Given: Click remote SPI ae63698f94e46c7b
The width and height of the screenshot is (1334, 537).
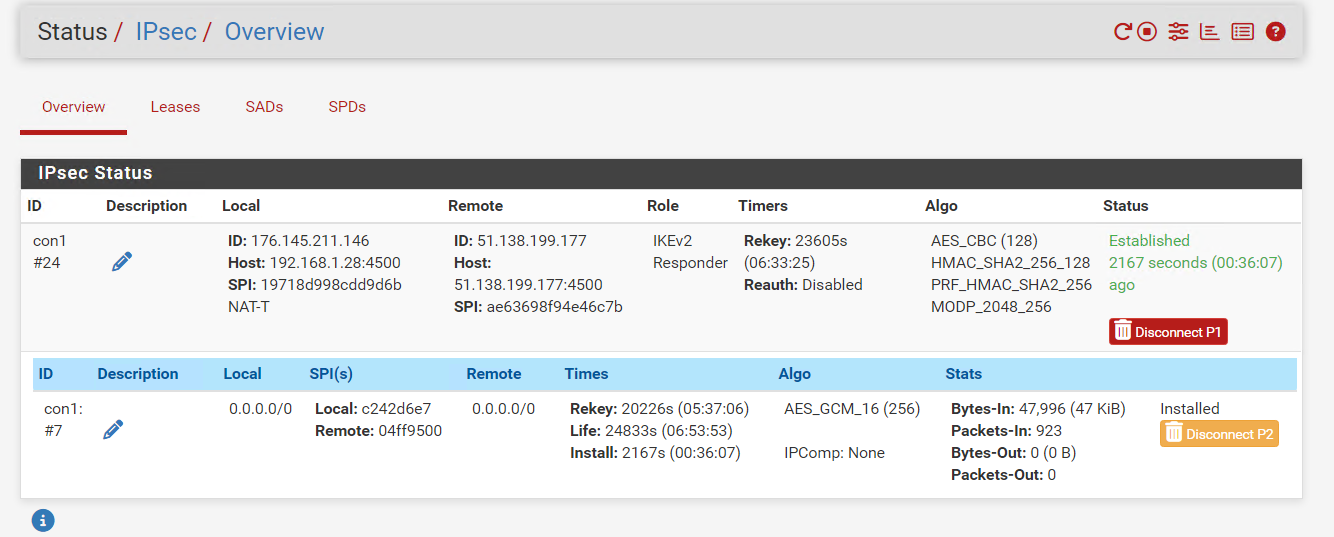Looking at the screenshot, I should point(538,307).
